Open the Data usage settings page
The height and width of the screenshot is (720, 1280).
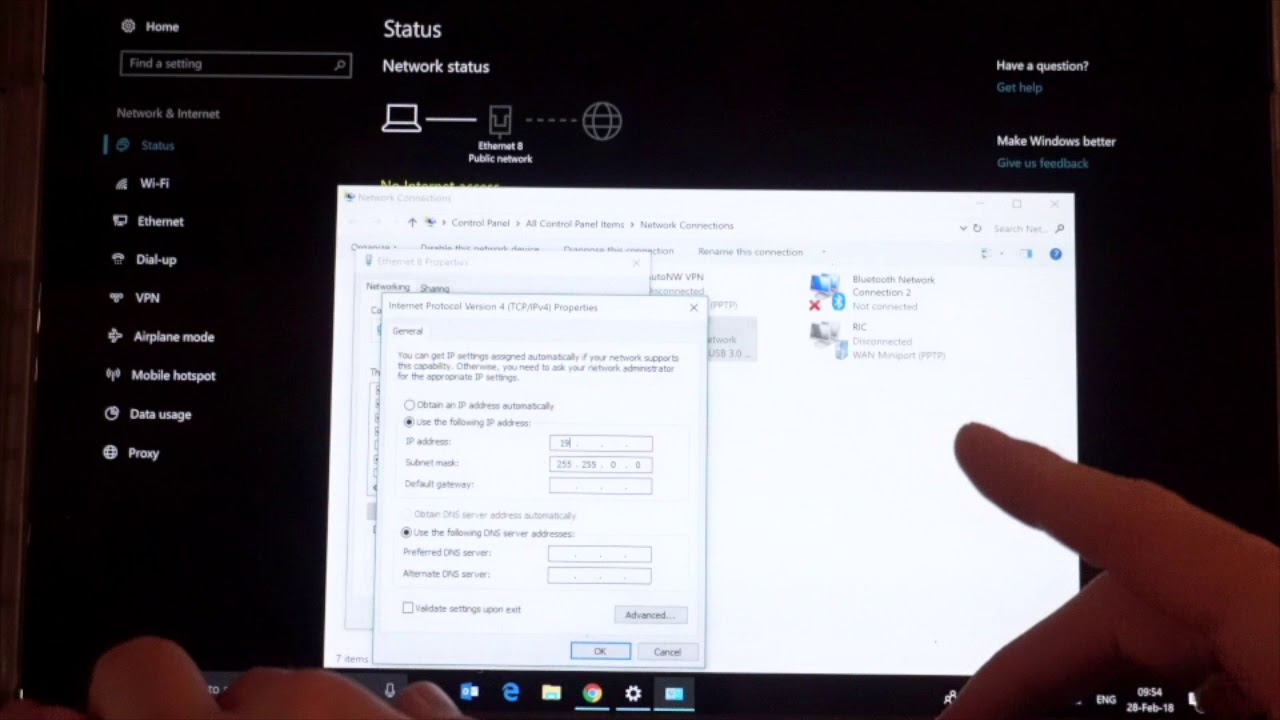tap(147, 414)
